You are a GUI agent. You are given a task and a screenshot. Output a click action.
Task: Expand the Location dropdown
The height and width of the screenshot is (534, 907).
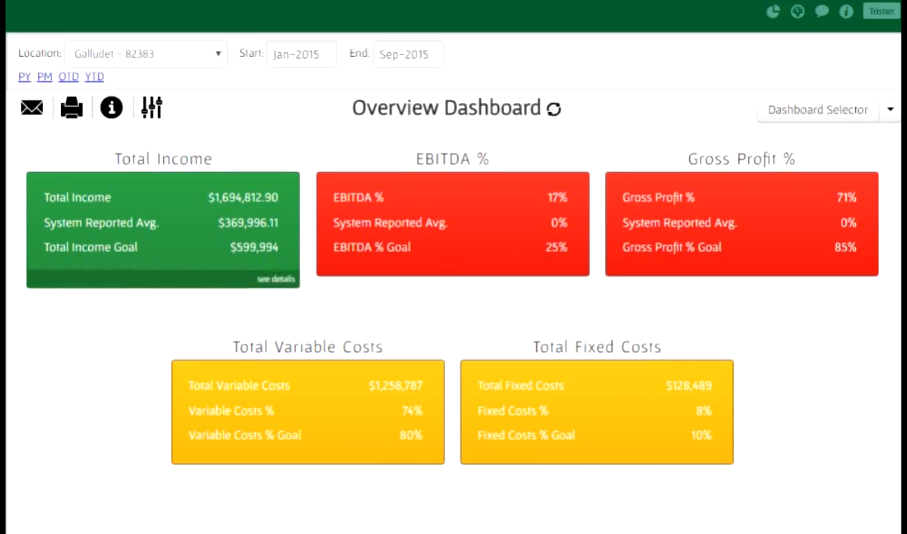[147, 54]
